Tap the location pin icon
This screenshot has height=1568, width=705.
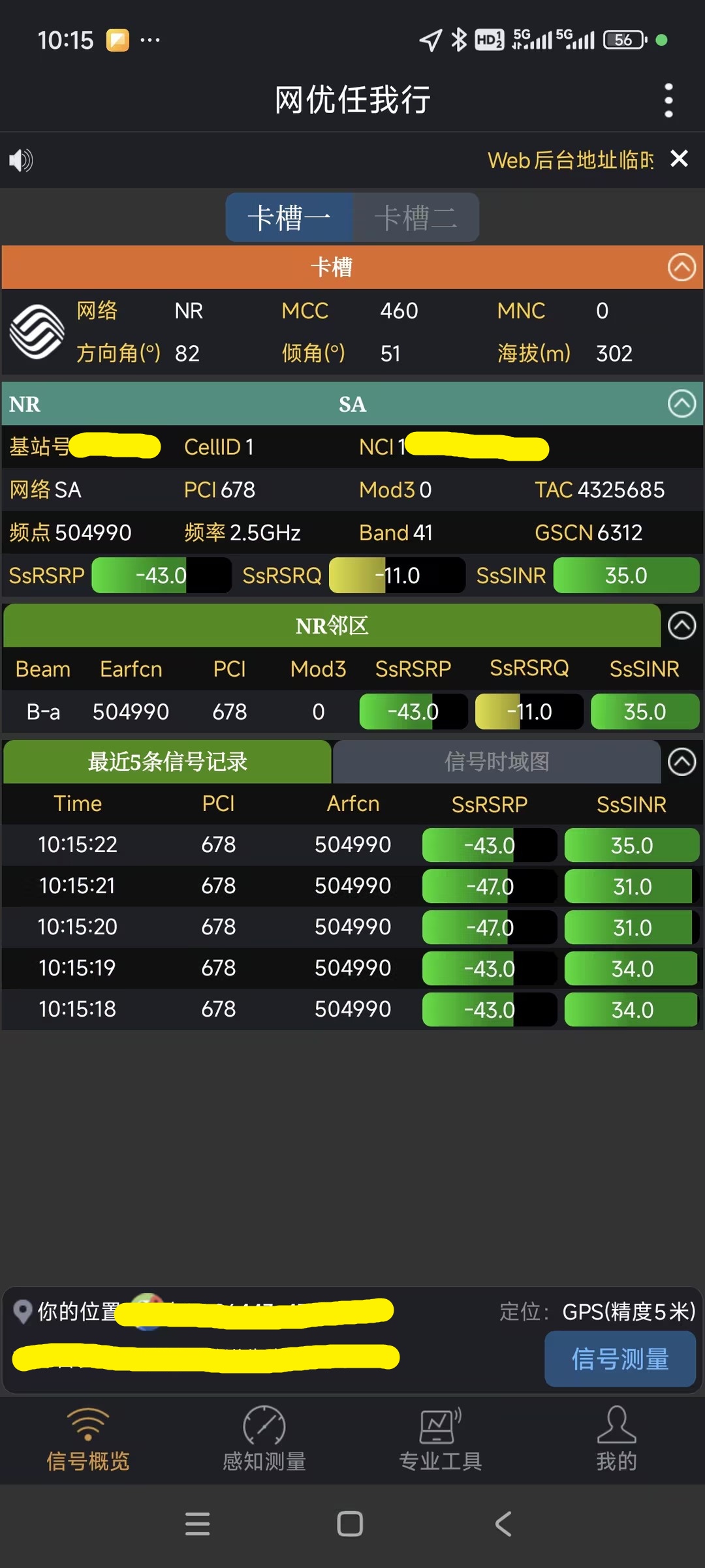tap(23, 1312)
